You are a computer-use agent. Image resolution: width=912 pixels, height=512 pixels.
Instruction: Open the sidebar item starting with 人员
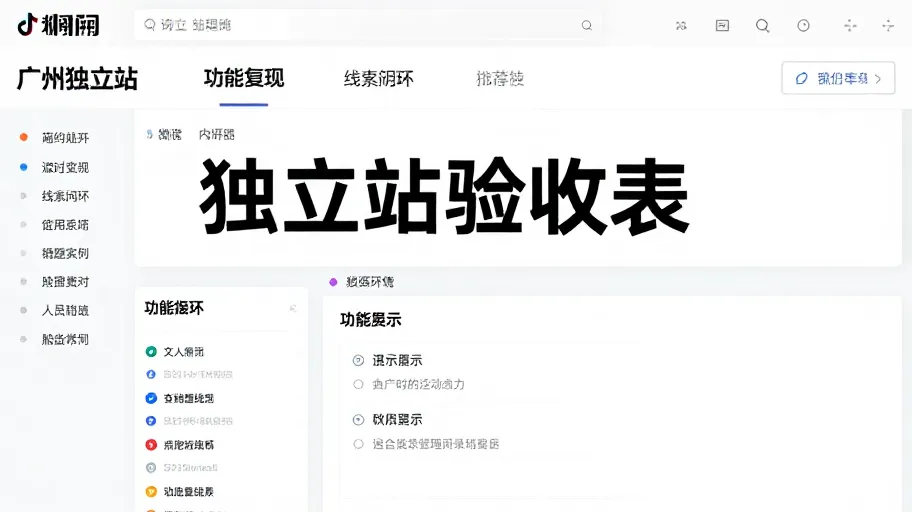[x=54, y=310]
